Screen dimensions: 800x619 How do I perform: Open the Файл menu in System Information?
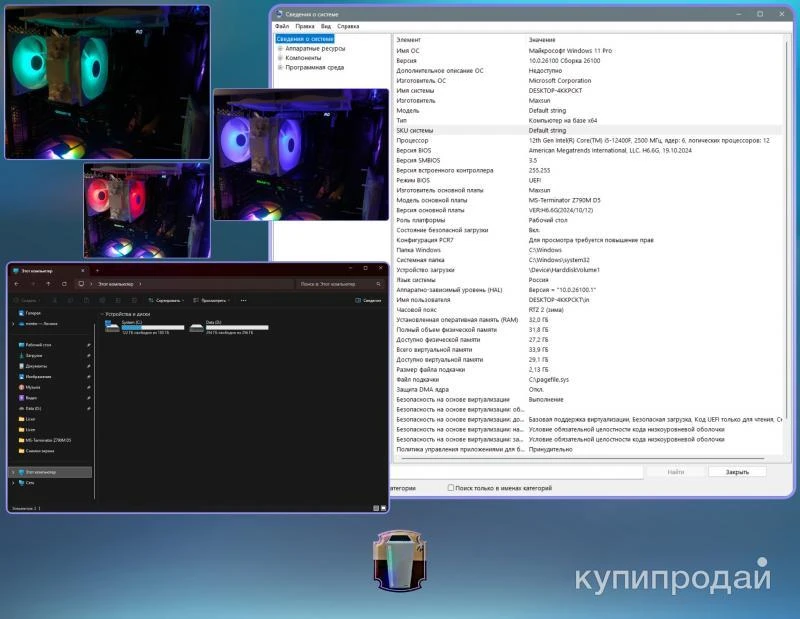tap(285, 26)
